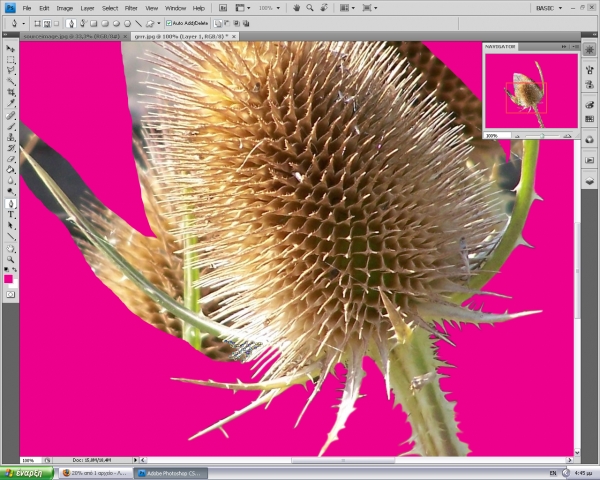Select the Eraser tool
600x480 pixels.
10,158
